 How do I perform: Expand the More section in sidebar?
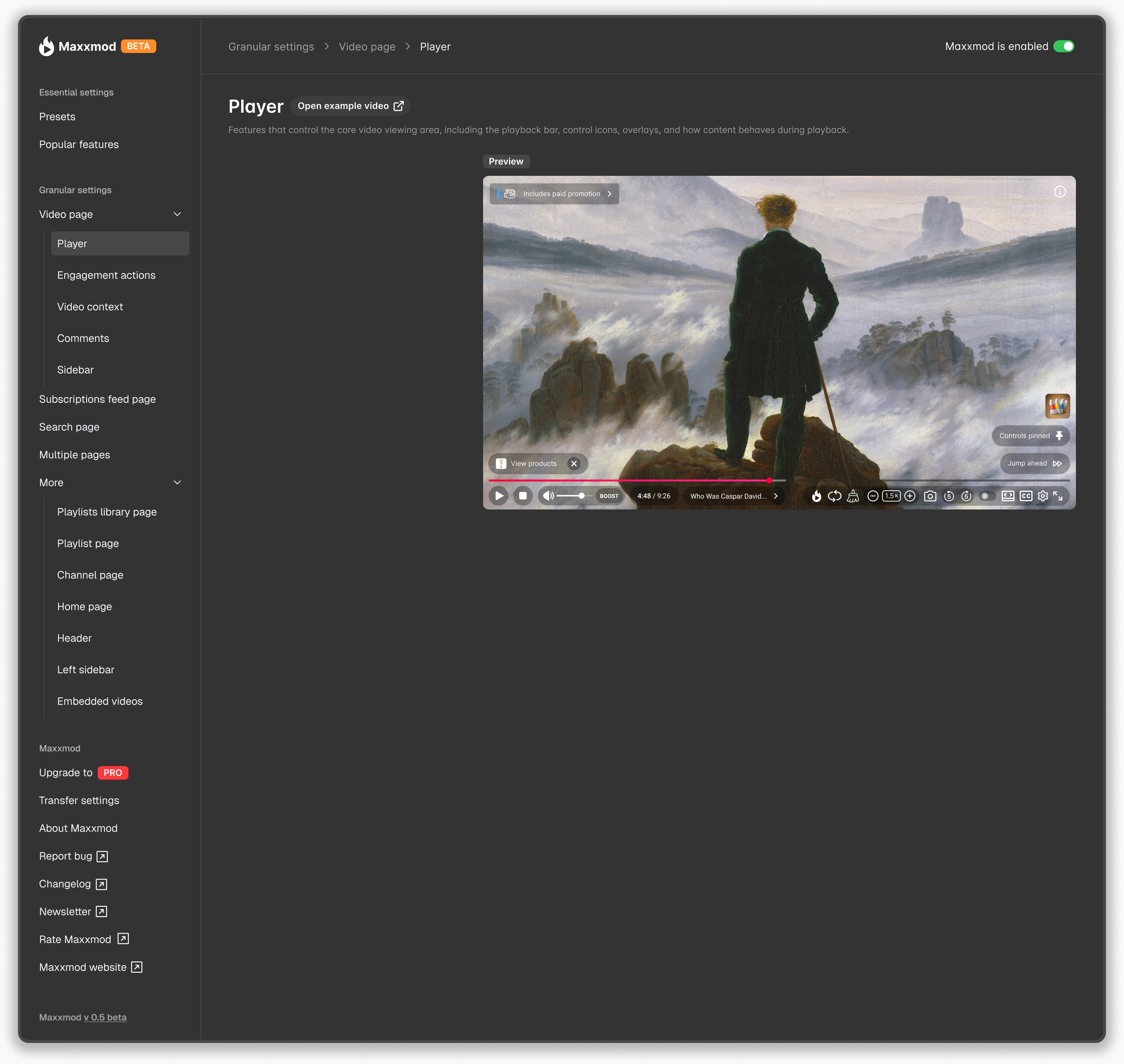pos(177,482)
